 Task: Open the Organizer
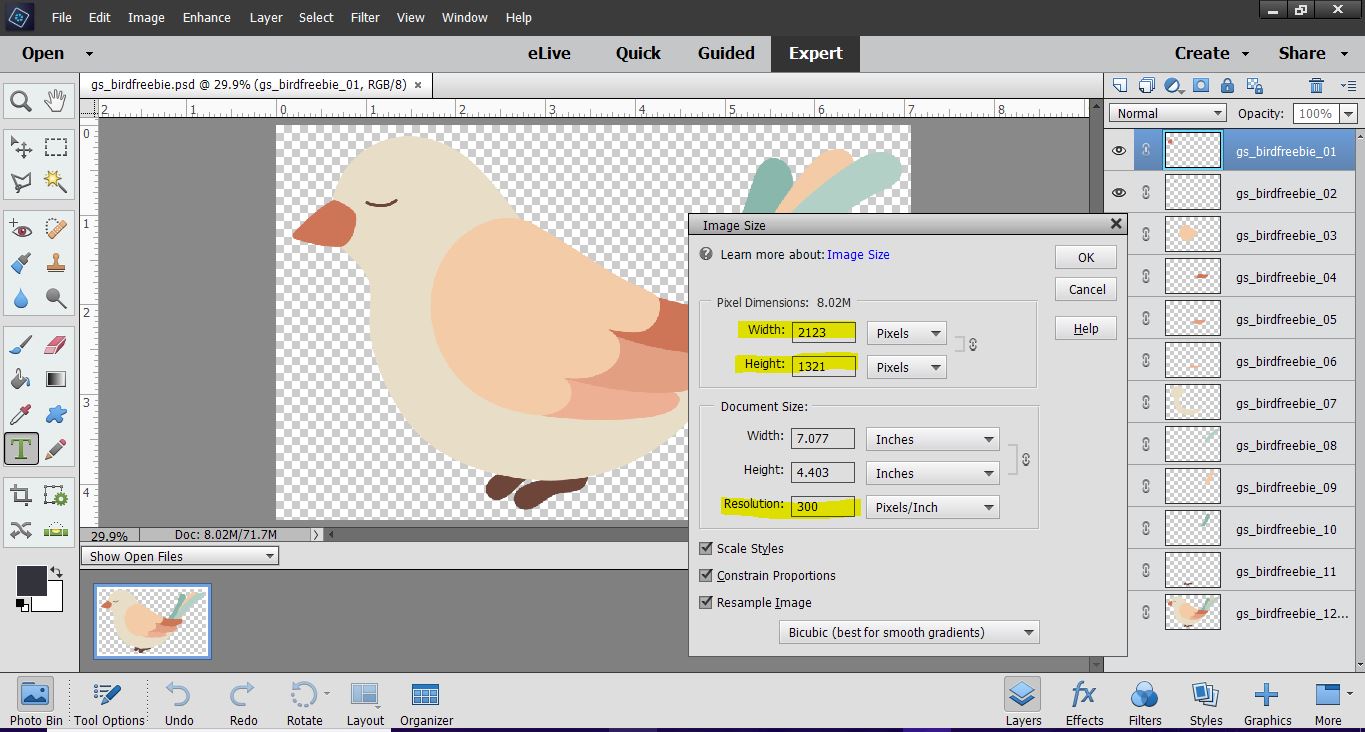coord(426,703)
